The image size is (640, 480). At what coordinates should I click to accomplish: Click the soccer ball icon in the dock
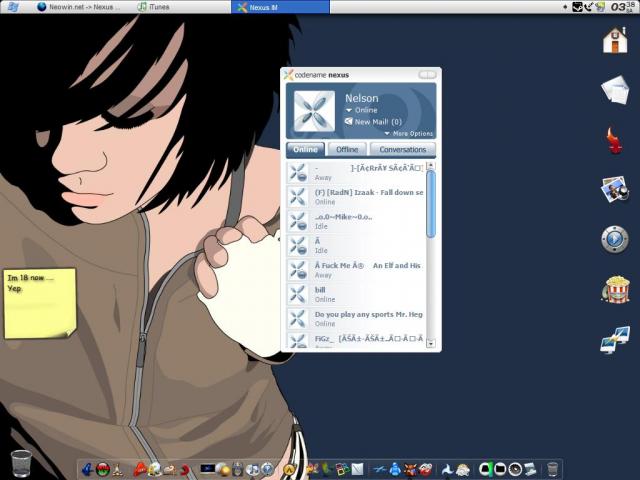coord(154,470)
